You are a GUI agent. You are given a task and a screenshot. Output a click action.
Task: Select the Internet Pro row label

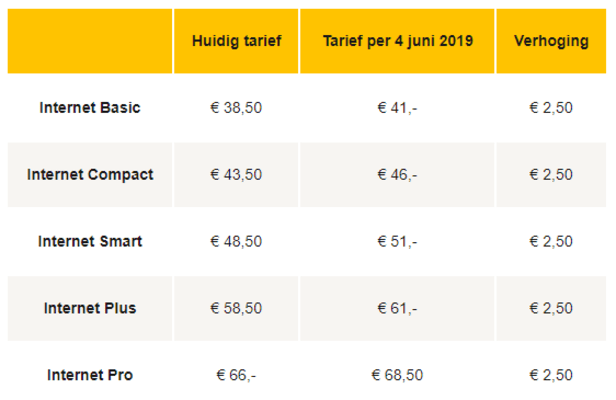click(x=90, y=375)
